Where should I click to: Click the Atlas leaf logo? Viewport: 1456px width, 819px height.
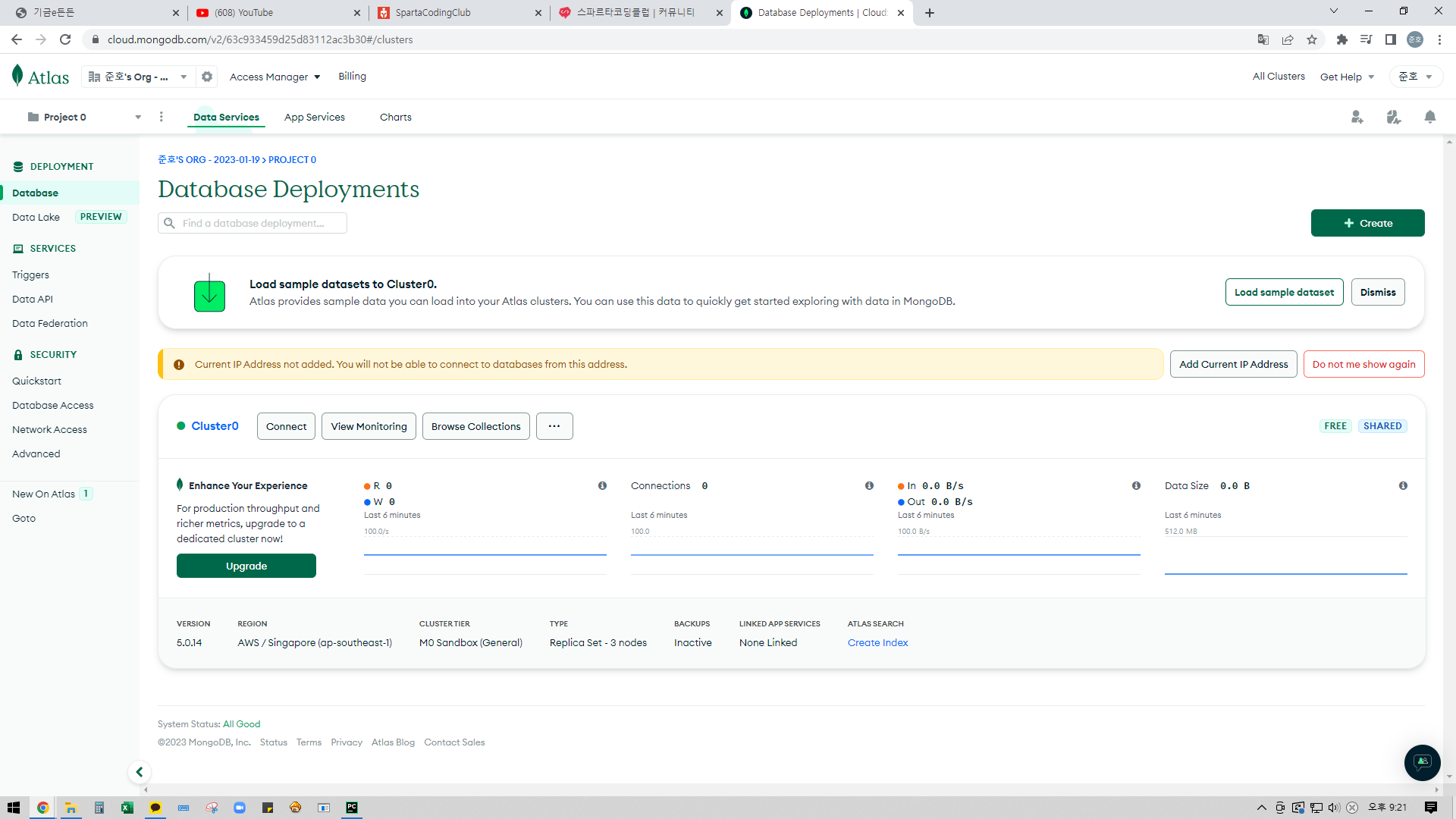coord(17,76)
